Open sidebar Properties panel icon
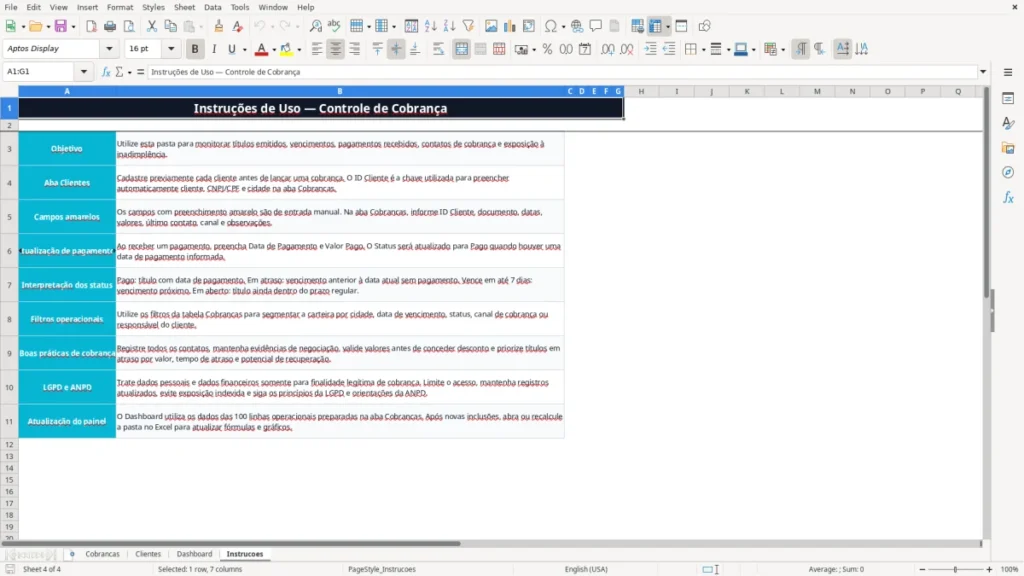Image resolution: width=1024 pixels, height=576 pixels. click(1008, 98)
